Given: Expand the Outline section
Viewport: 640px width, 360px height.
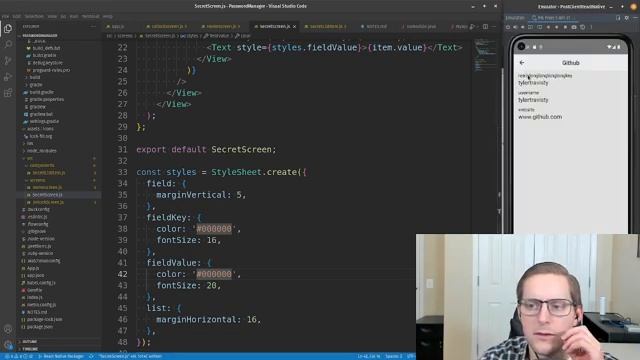Looking at the screenshot, I should point(30,342).
